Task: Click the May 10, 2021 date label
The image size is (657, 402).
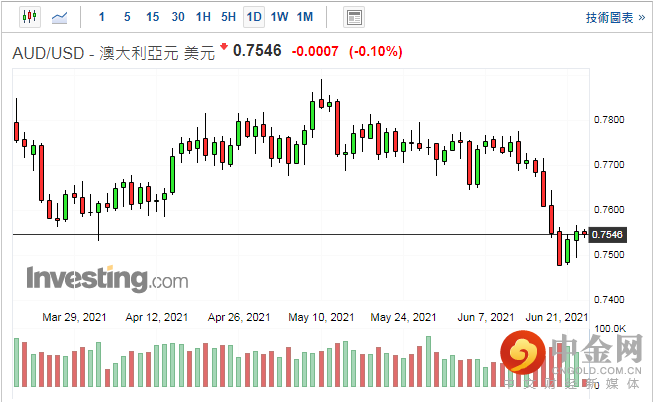Action: [321, 317]
